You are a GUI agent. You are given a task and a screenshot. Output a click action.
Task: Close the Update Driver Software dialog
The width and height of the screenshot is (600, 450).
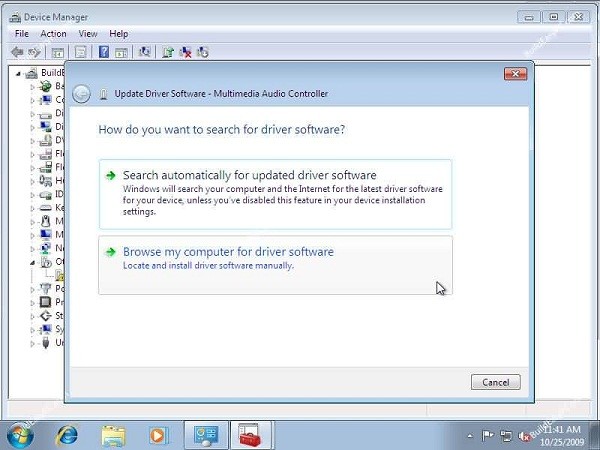click(515, 74)
